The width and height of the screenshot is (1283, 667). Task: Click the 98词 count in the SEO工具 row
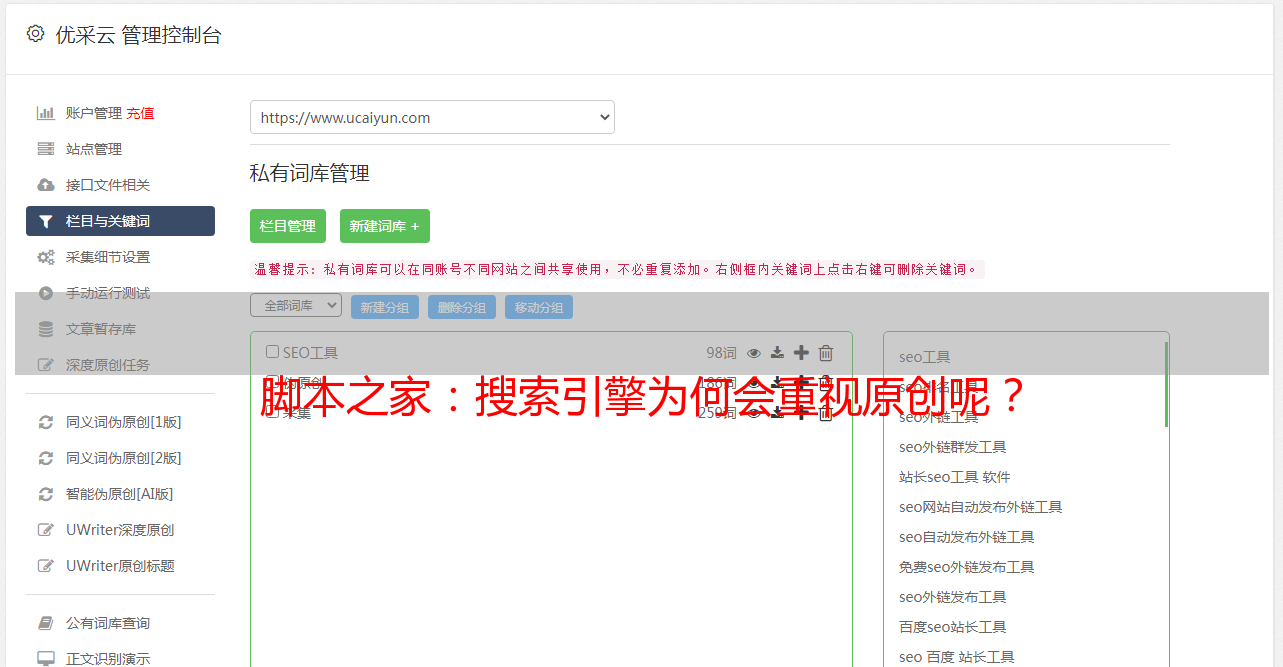[x=721, y=353]
